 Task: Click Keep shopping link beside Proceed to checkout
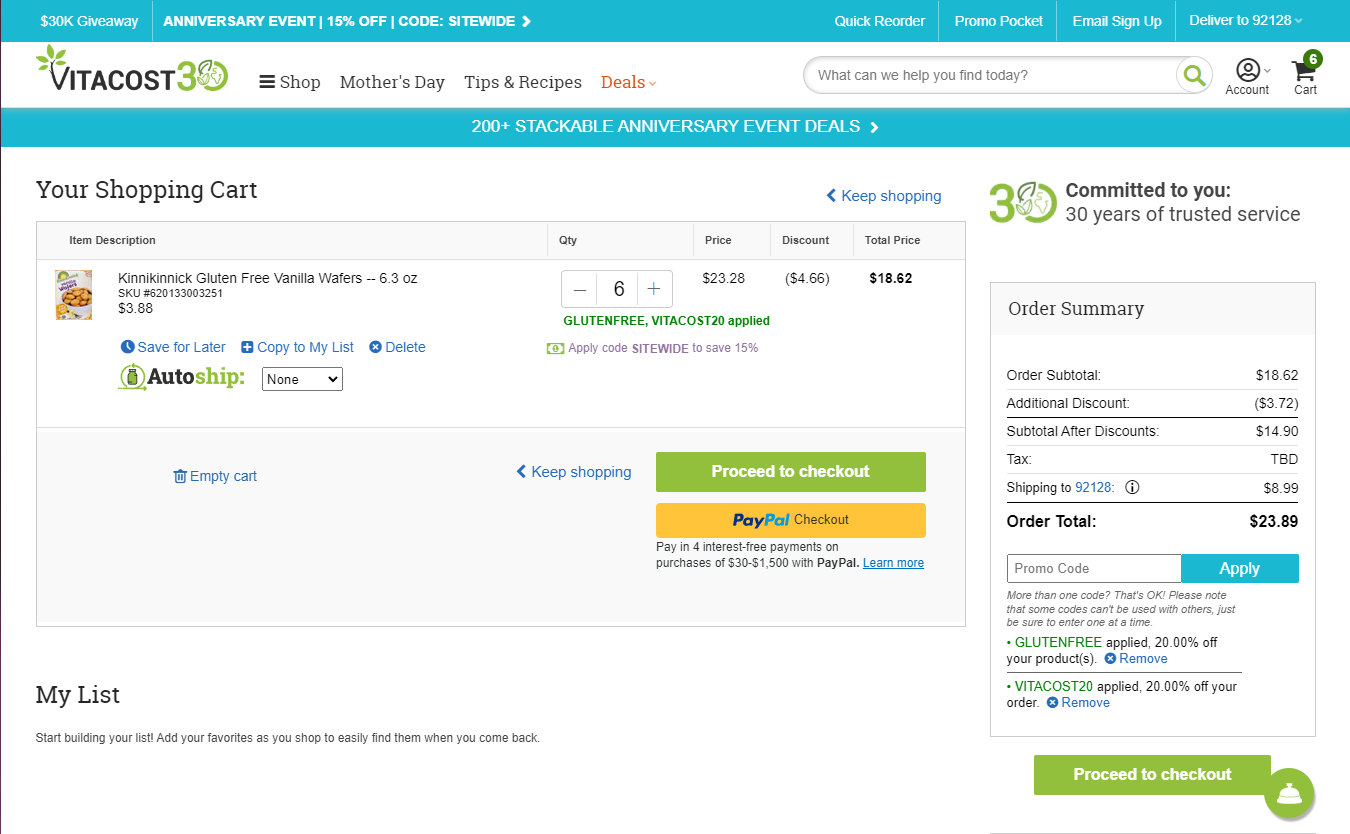coord(574,472)
